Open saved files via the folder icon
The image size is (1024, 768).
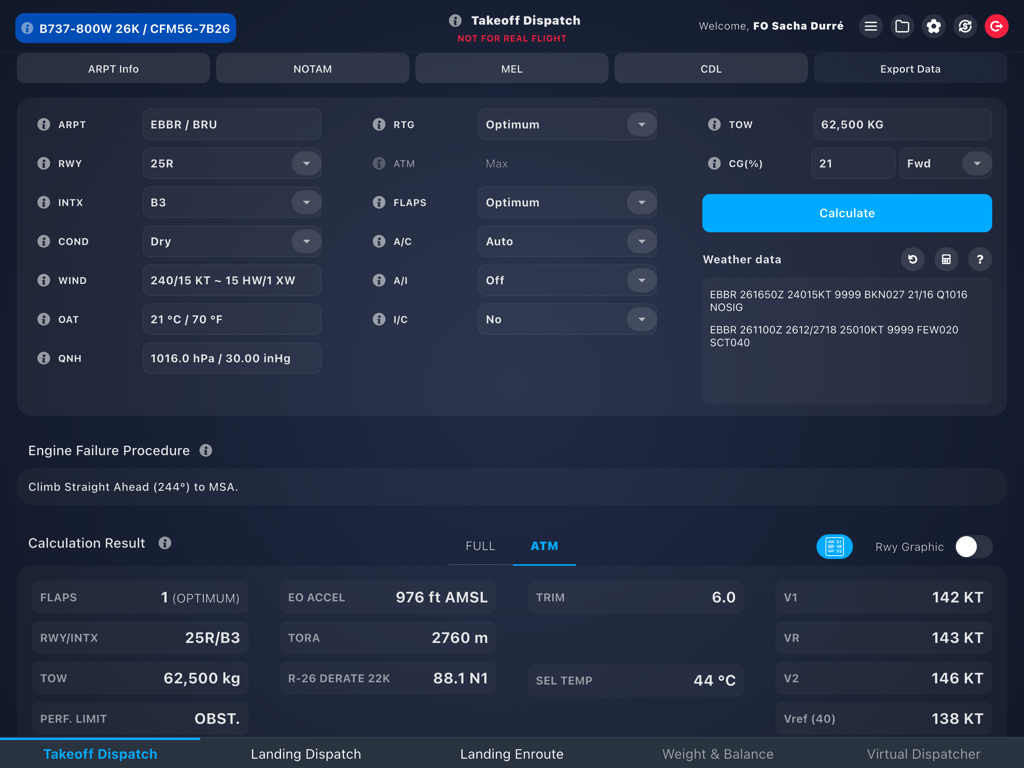click(902, 26)
